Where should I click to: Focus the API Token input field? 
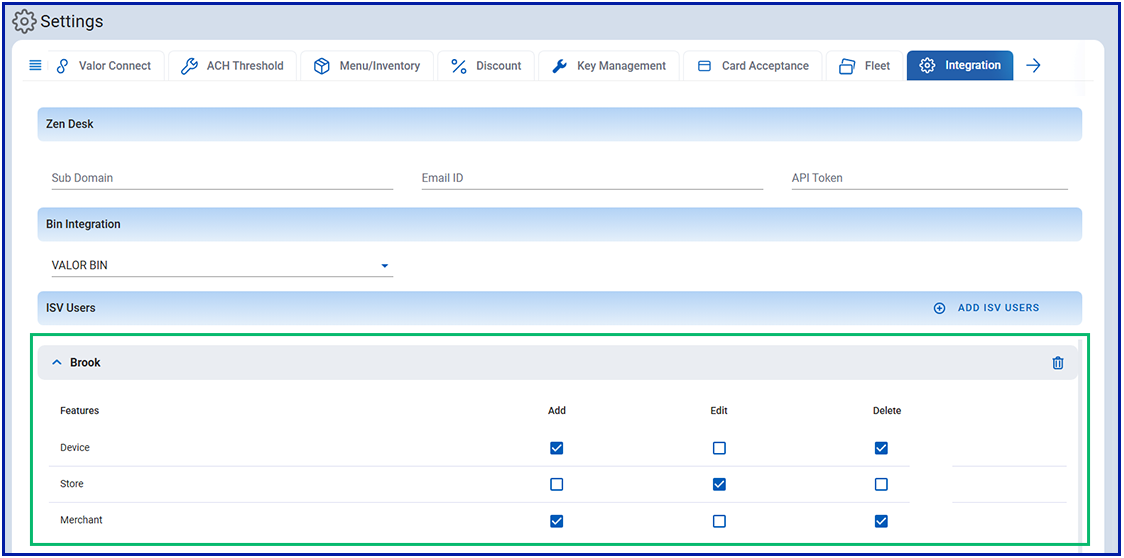929,178
